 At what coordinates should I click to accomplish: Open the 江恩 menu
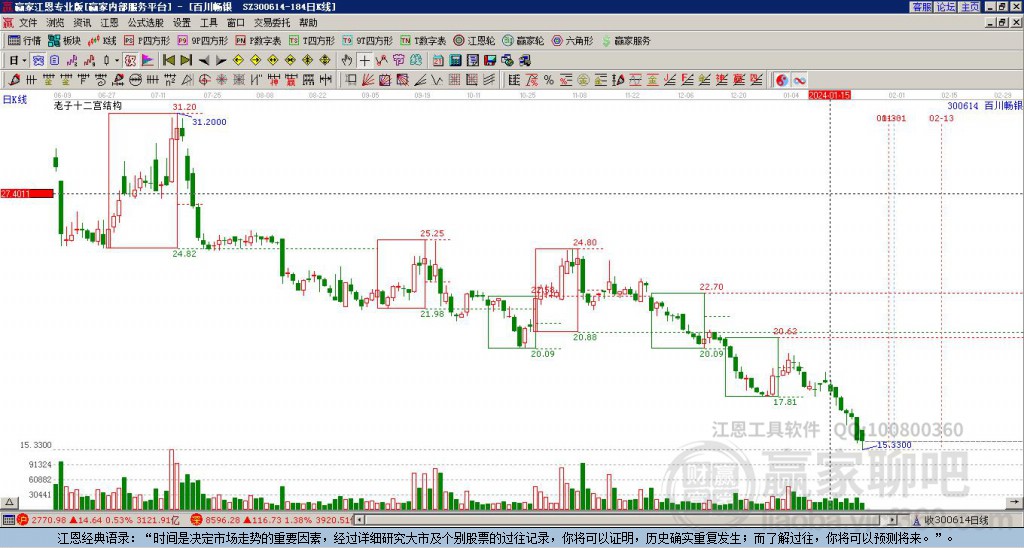point(109,23)
